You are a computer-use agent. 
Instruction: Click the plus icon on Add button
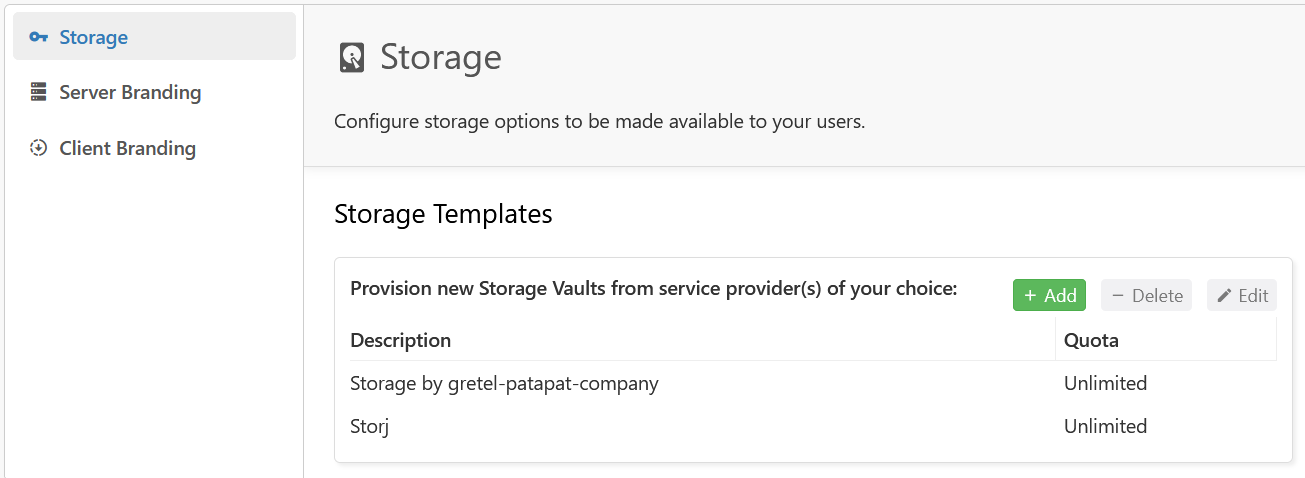point(1030,295)
